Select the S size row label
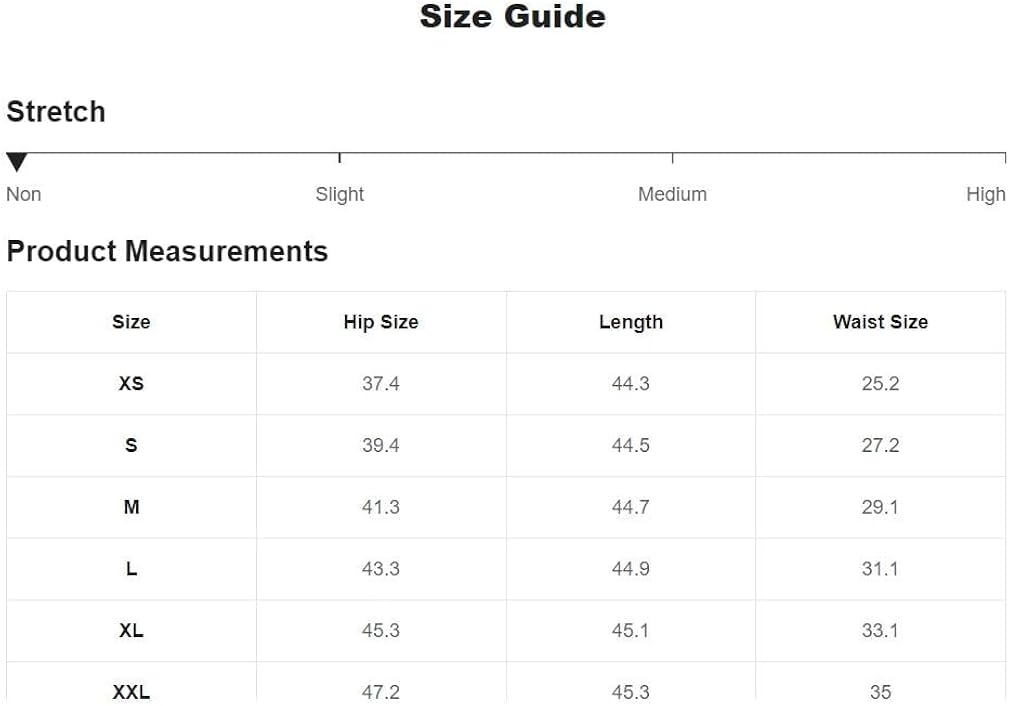 coord(131,446)
